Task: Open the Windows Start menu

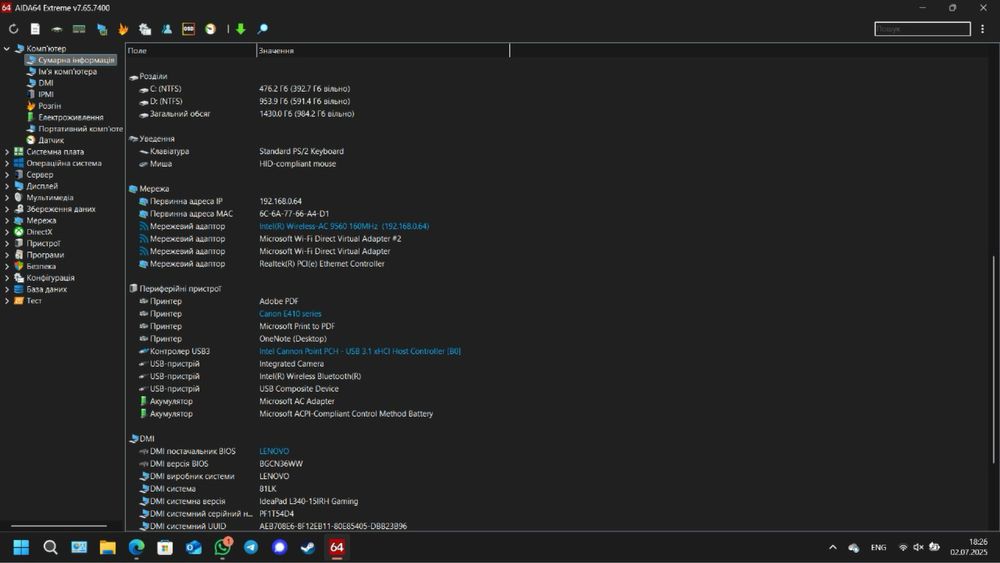Action: click(x=21, y=547)
